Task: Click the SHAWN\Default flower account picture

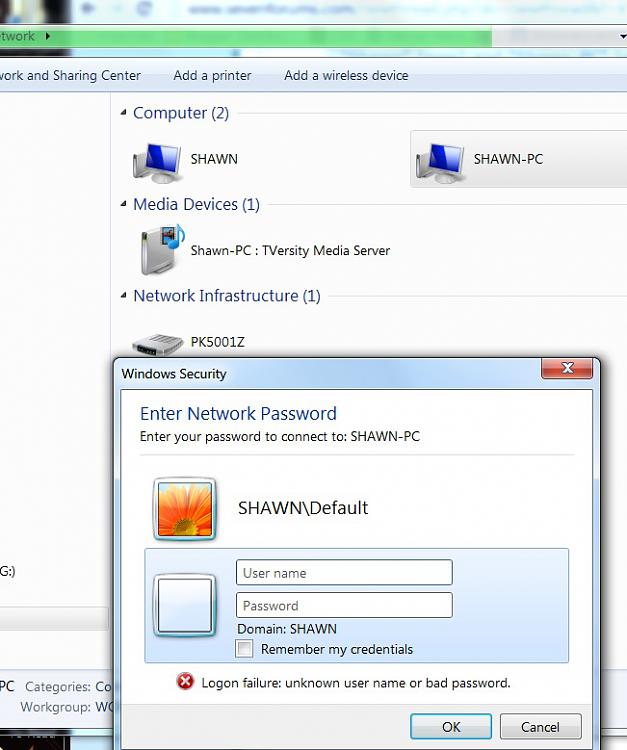Action: 185,509
